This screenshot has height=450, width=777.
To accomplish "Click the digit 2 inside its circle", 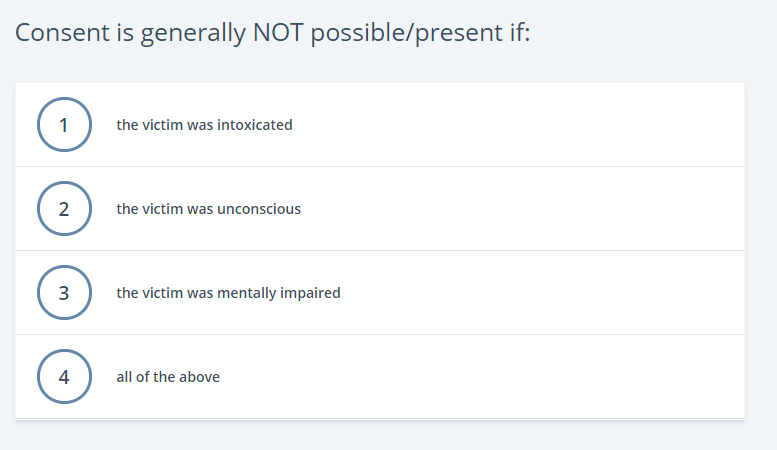I will 64,210.
